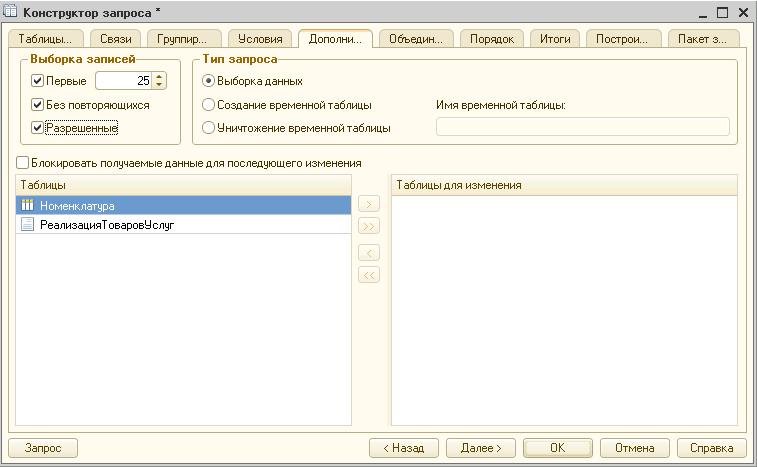Click the double right arrow move-all button
757x467 pixels.
(x=369, y=226)
